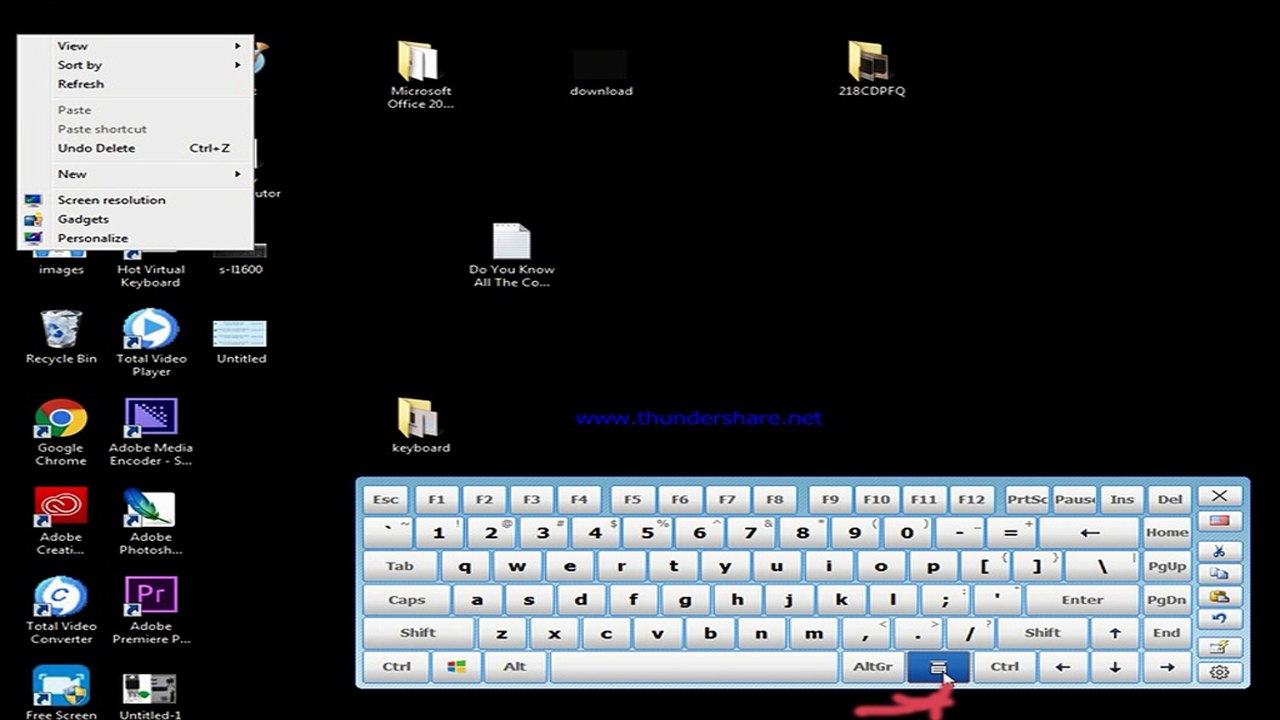Toggle the left Ctrl key beside Windows key
The width and height of the screenshot is (1280, 720).
[x=396, y=667]
